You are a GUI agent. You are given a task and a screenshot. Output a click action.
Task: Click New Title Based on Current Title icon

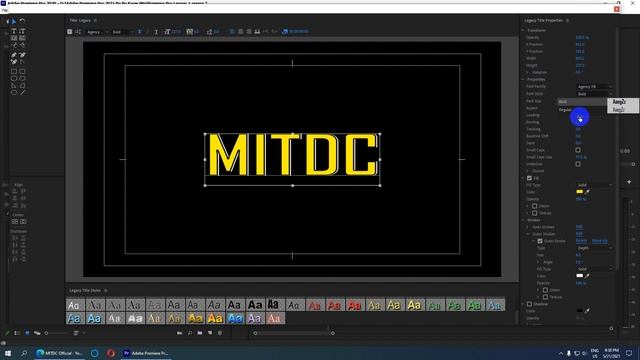[x=70, y=31]
